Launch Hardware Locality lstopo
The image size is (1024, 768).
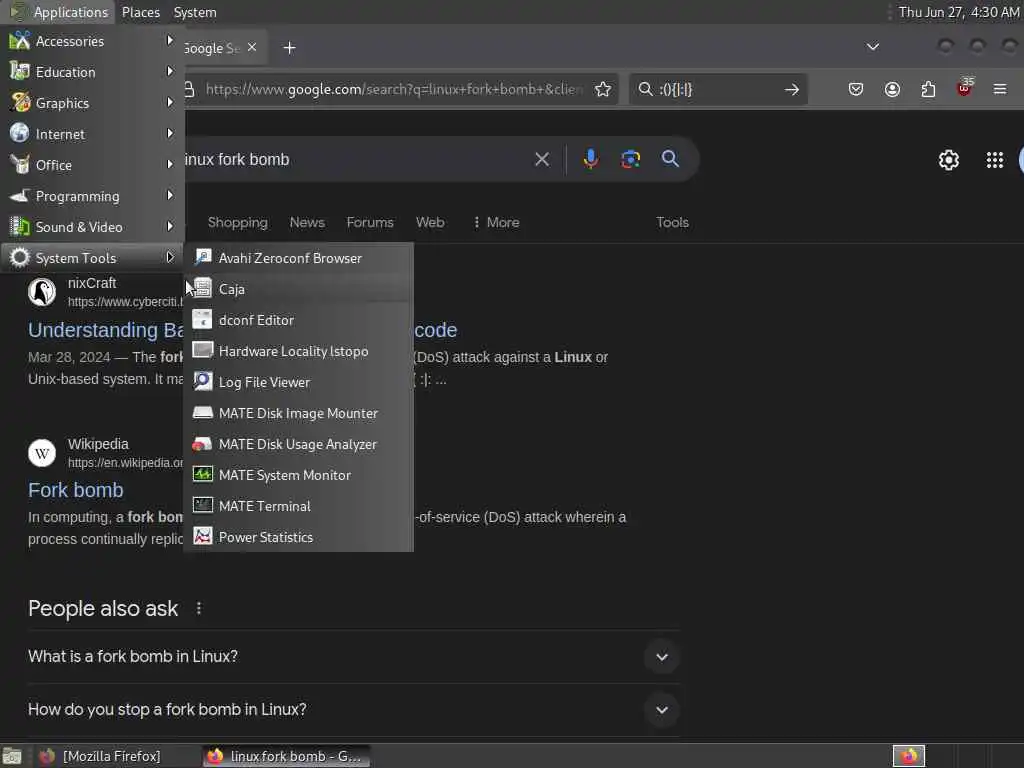pos(298,351)
